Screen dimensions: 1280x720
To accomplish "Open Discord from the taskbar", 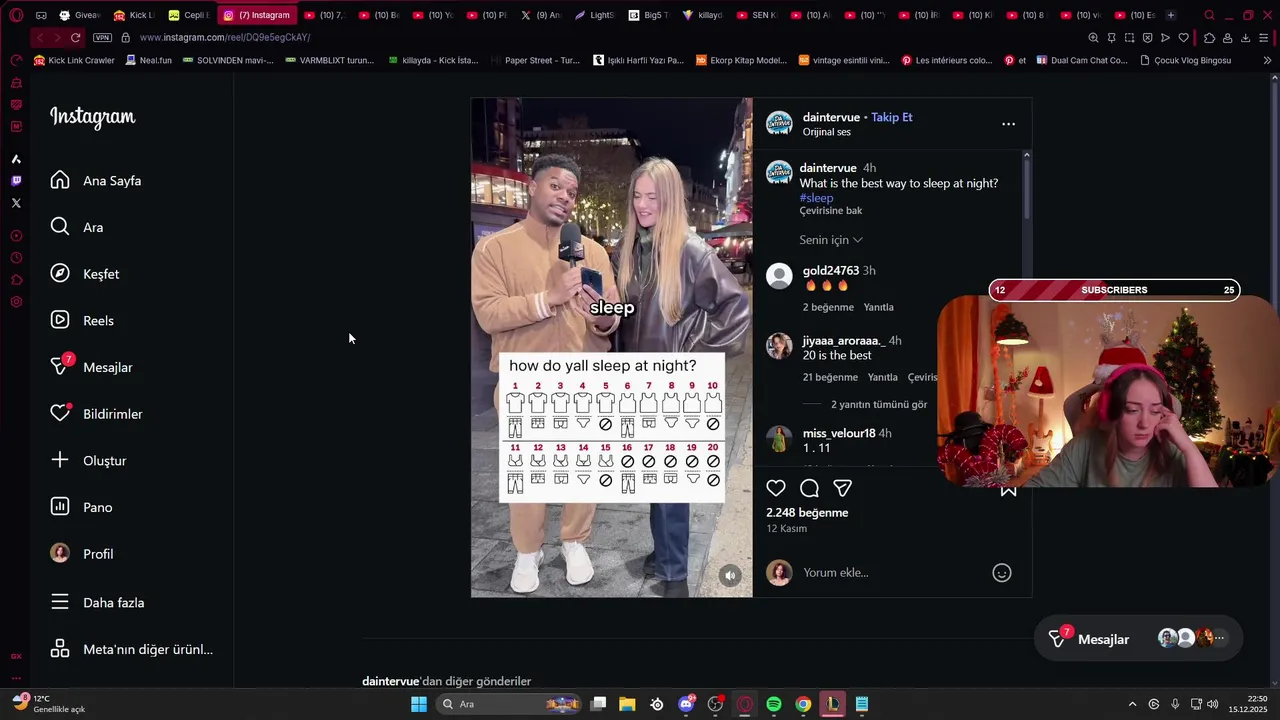I will point(686,704).
